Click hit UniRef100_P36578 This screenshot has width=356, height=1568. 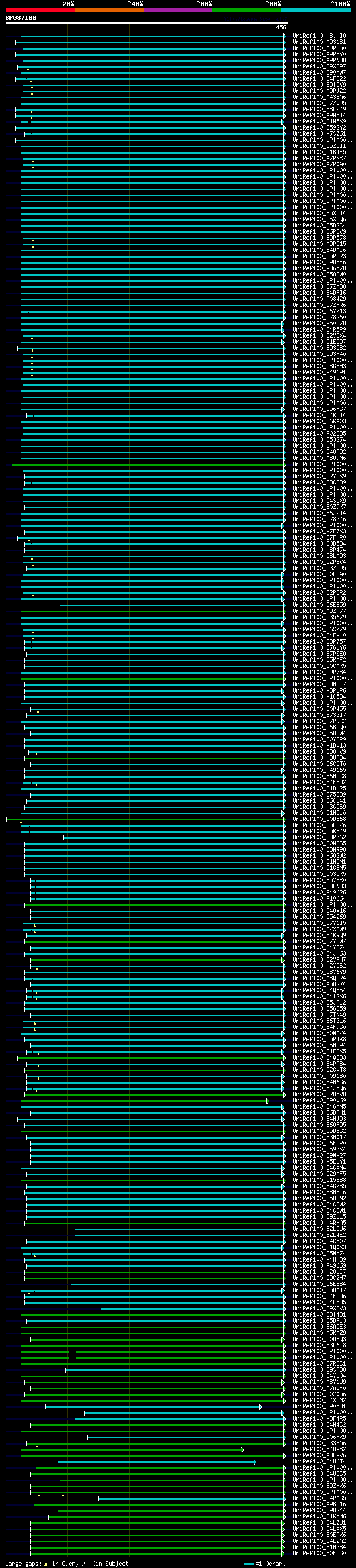point(319,269)
